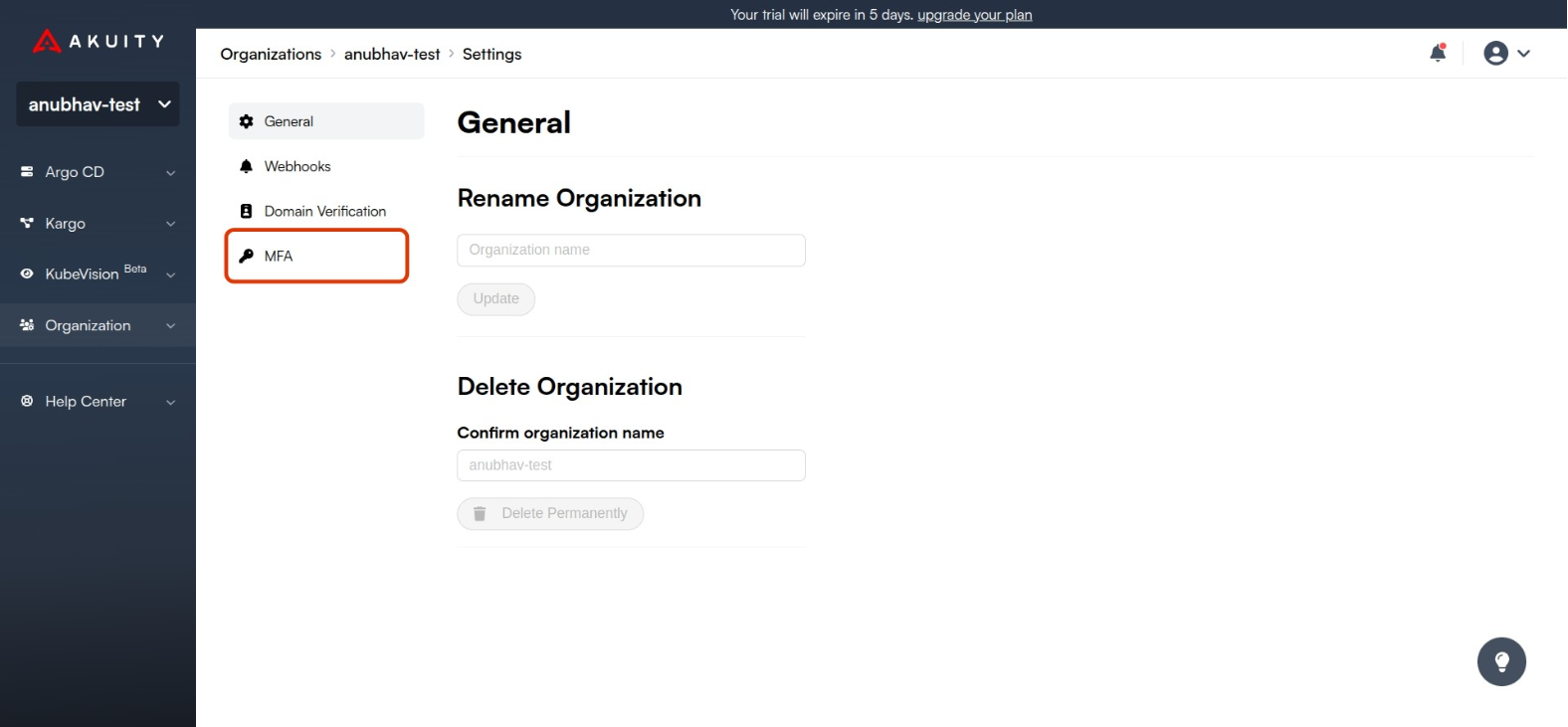Click the Organization people icon
This screenshot has height=727, width=1568.
[x=27, y=325]
